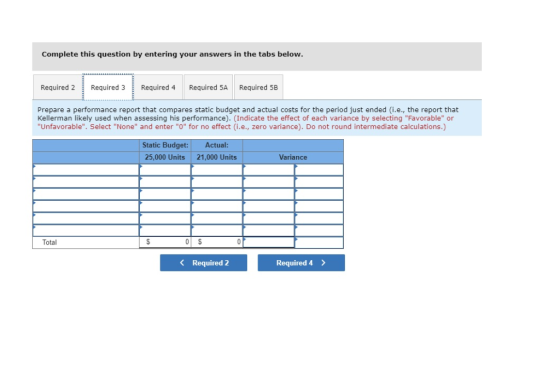Click first row's Actual input cell
This screenshot has height=387, width=560.
(x=217, y=170)
